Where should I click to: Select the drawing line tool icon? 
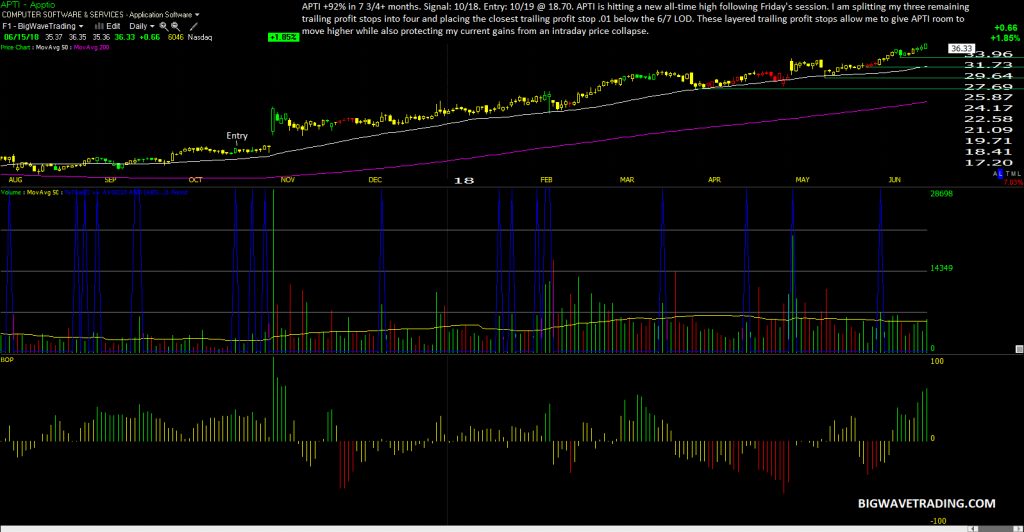193,26
